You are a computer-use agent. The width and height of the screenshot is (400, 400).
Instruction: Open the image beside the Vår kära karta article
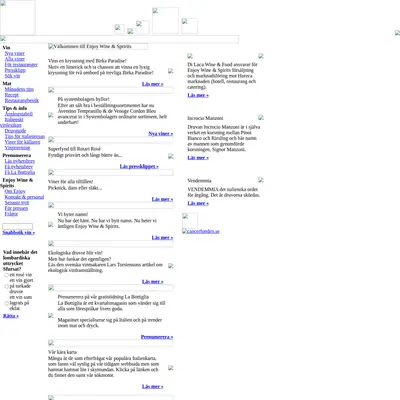click(x=171, y=368)
